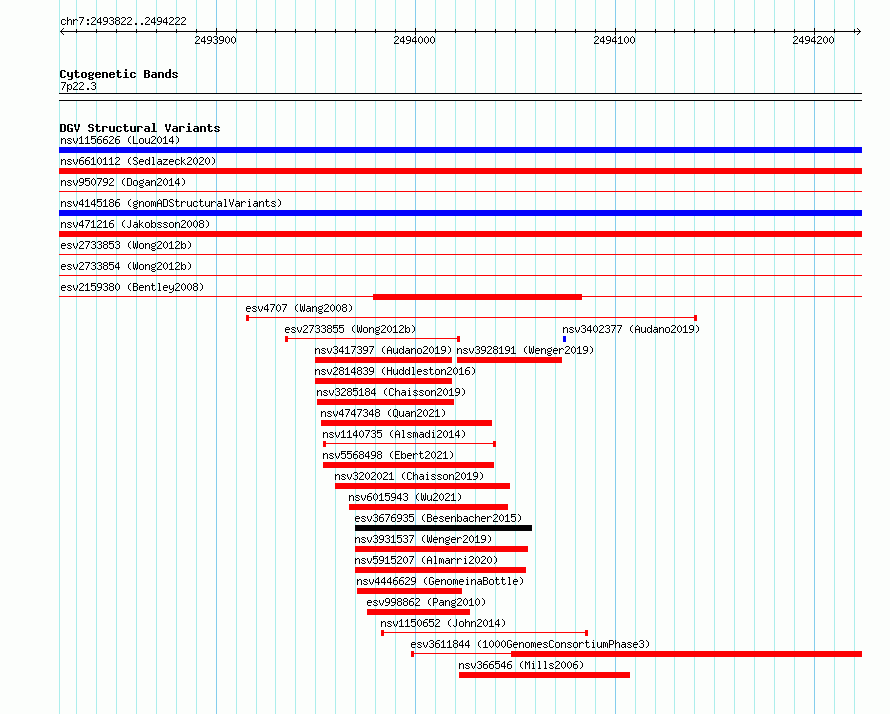Click esv2733853 (Wong2012b) label
890x714 pixels.
[x=126, y=245]
